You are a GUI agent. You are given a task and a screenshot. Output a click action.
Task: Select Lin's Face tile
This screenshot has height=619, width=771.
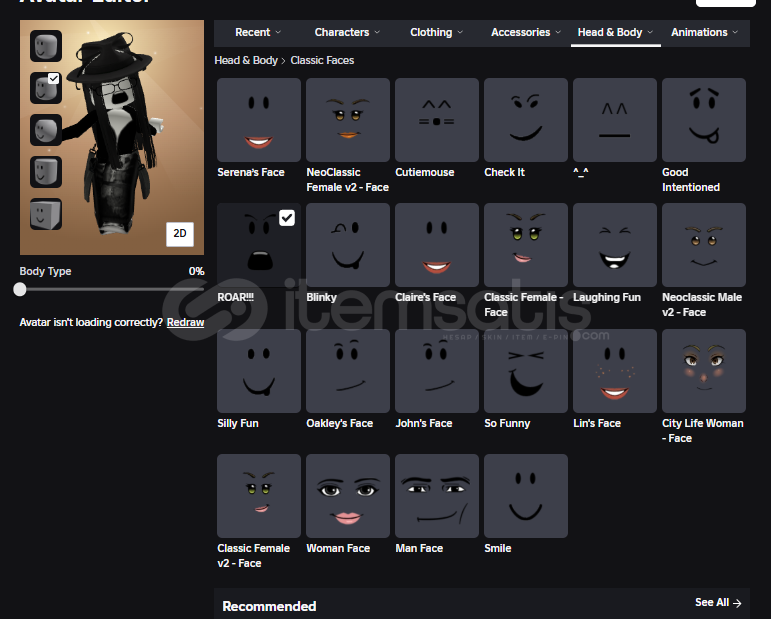pos(615,371)
